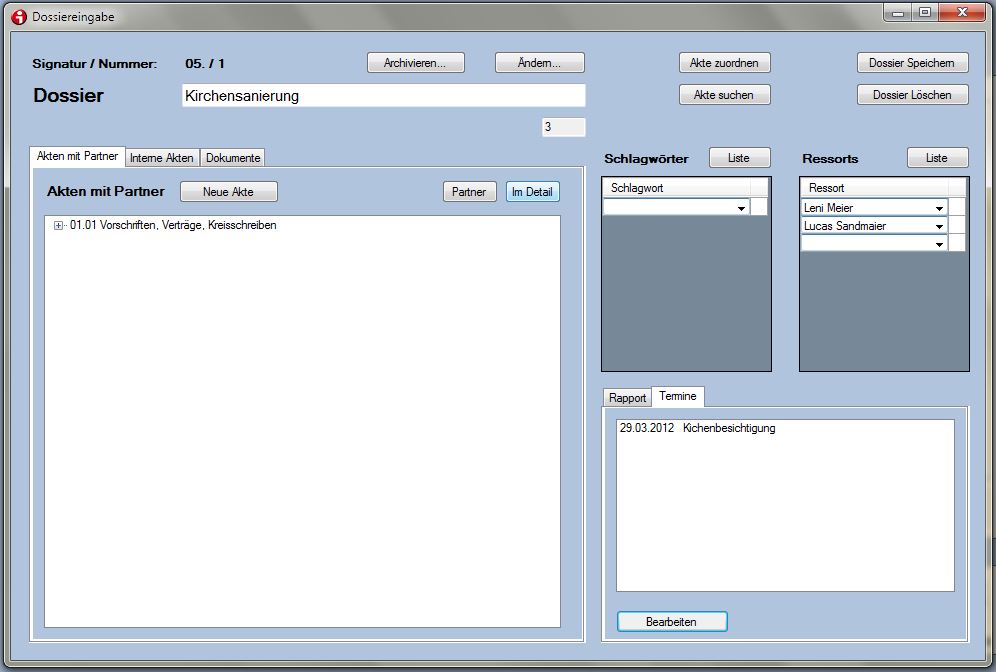Open the Leni Meier Ressort dropdown
Screen dimensions: 996x672
pyautogui.click(x=939, y=208)
